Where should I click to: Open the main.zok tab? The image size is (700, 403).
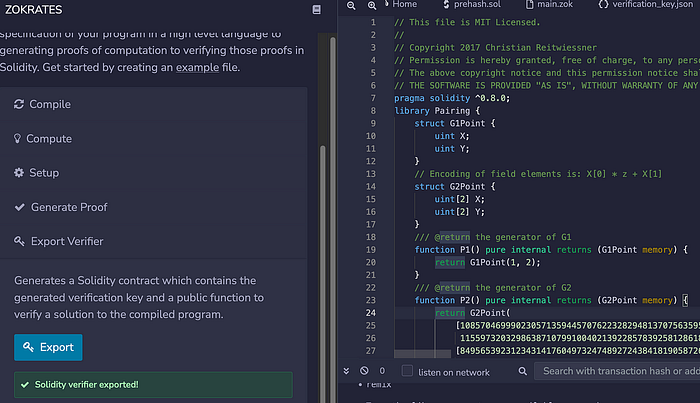(550, 4)
